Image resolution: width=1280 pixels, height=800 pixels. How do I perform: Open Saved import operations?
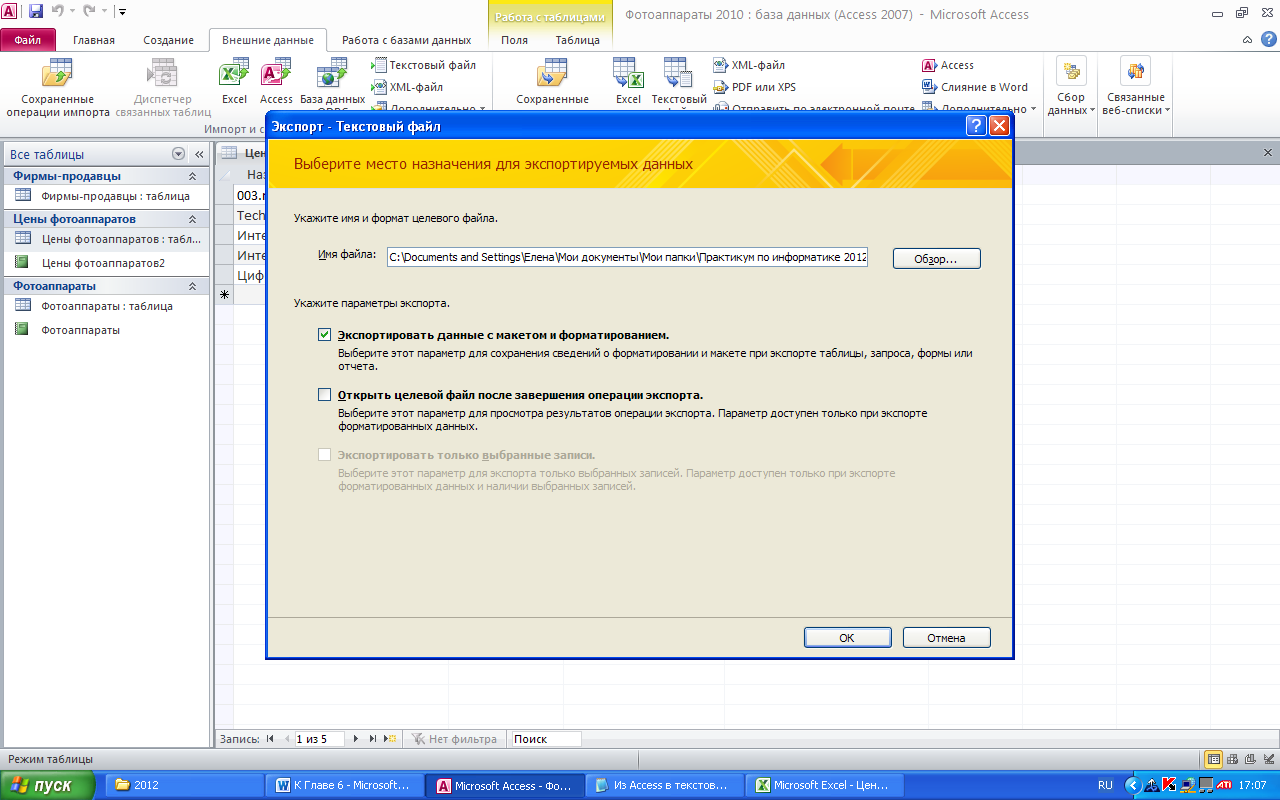pyautogui.click(x=58, y=88)
